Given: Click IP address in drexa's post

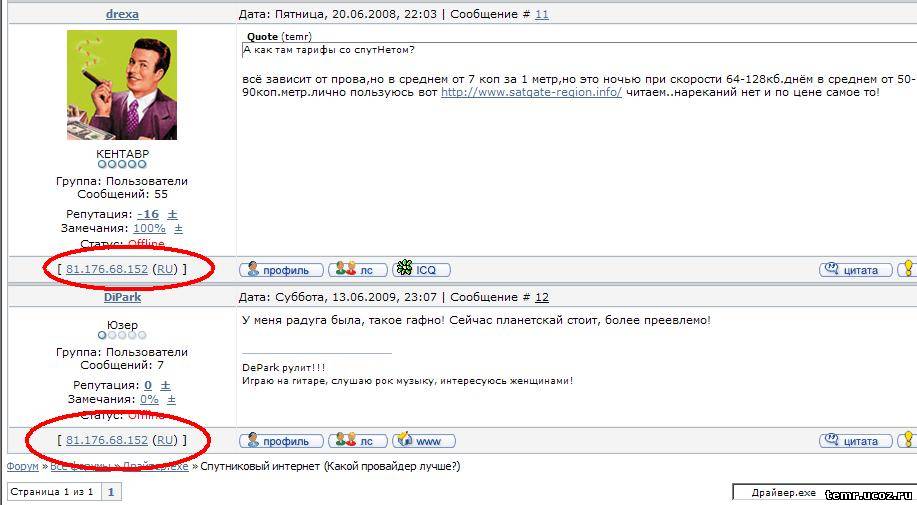Looking at the screenshot, I should [x=107, y=269].
